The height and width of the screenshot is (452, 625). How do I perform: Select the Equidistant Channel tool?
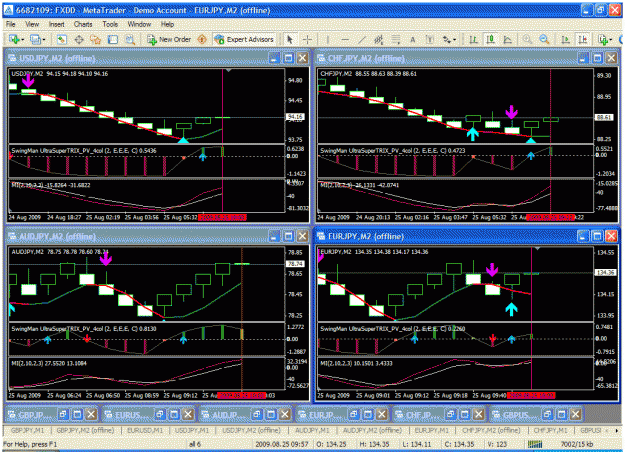point(378,39)
